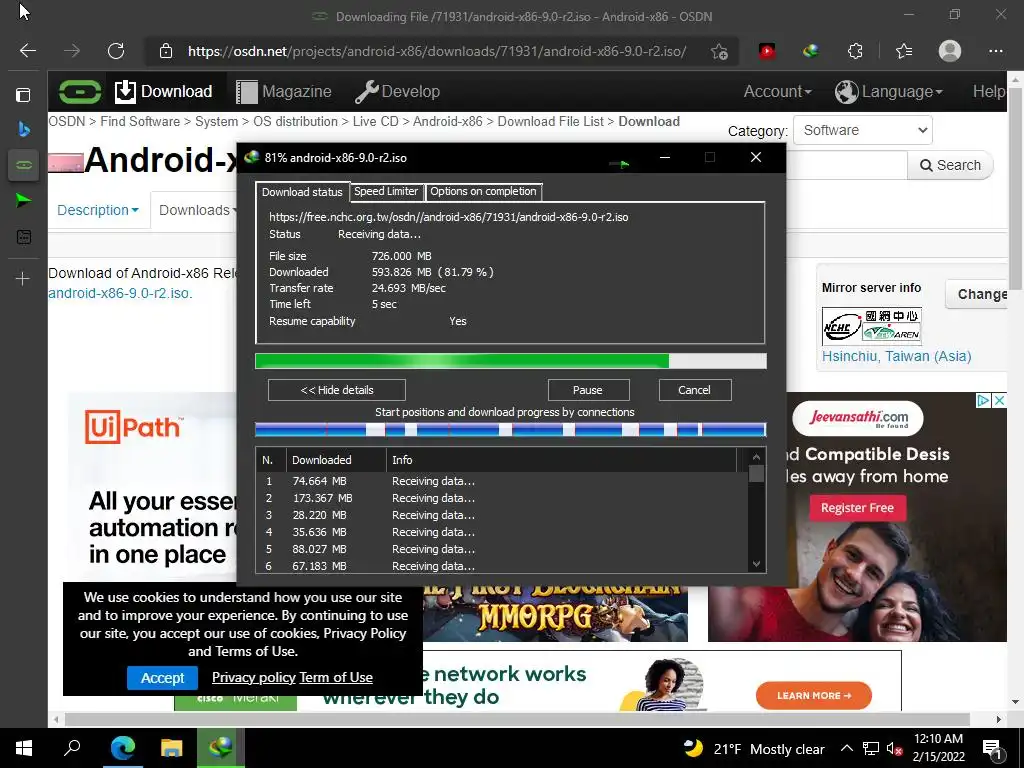Select the fifth sidebar tab icon

(24, 236)
